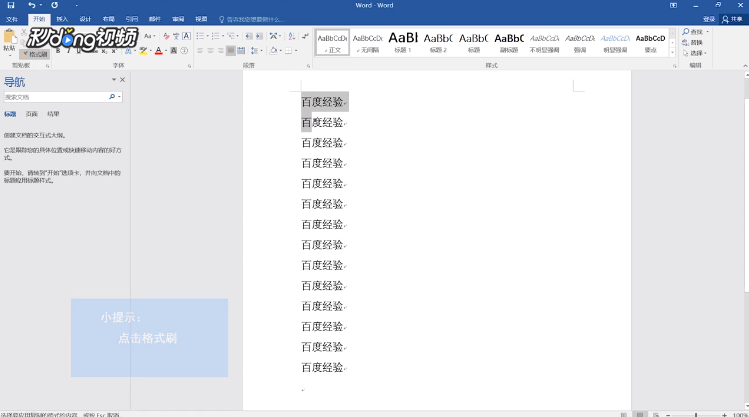
Task: Click the bullet list icon
Action: tap(200, 36)
